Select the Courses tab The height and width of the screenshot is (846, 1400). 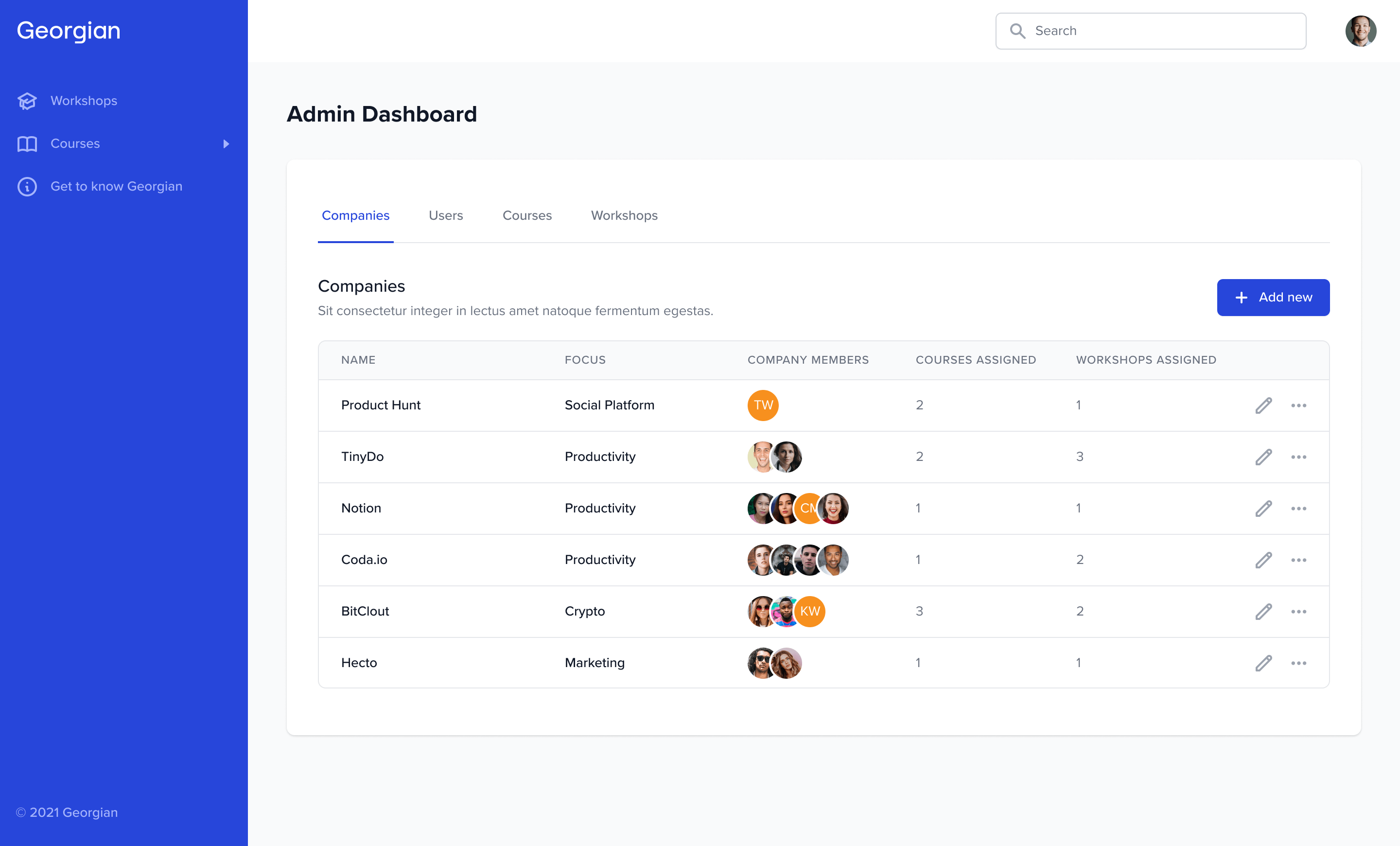527,216
